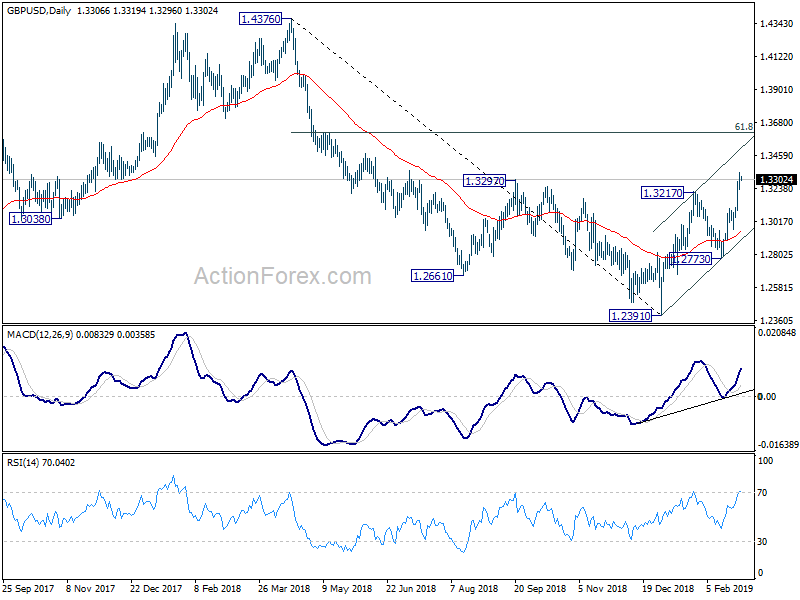Click the 1.34590 price axis value
The height and width of the screenshot is (600, 800).
tap(777, 156)
